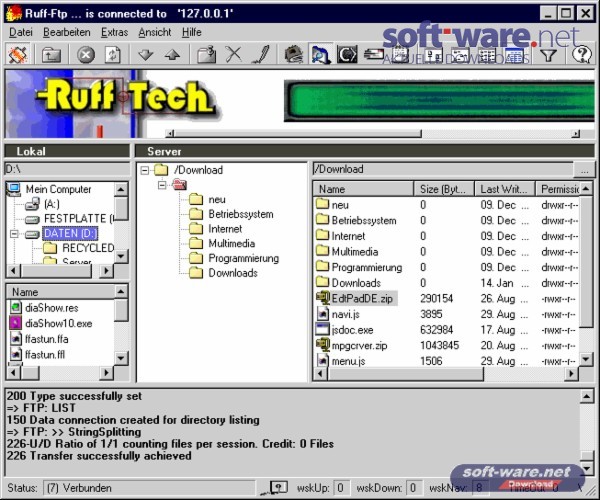Click the mpgcrver.zip archive icon

[323, 345]
